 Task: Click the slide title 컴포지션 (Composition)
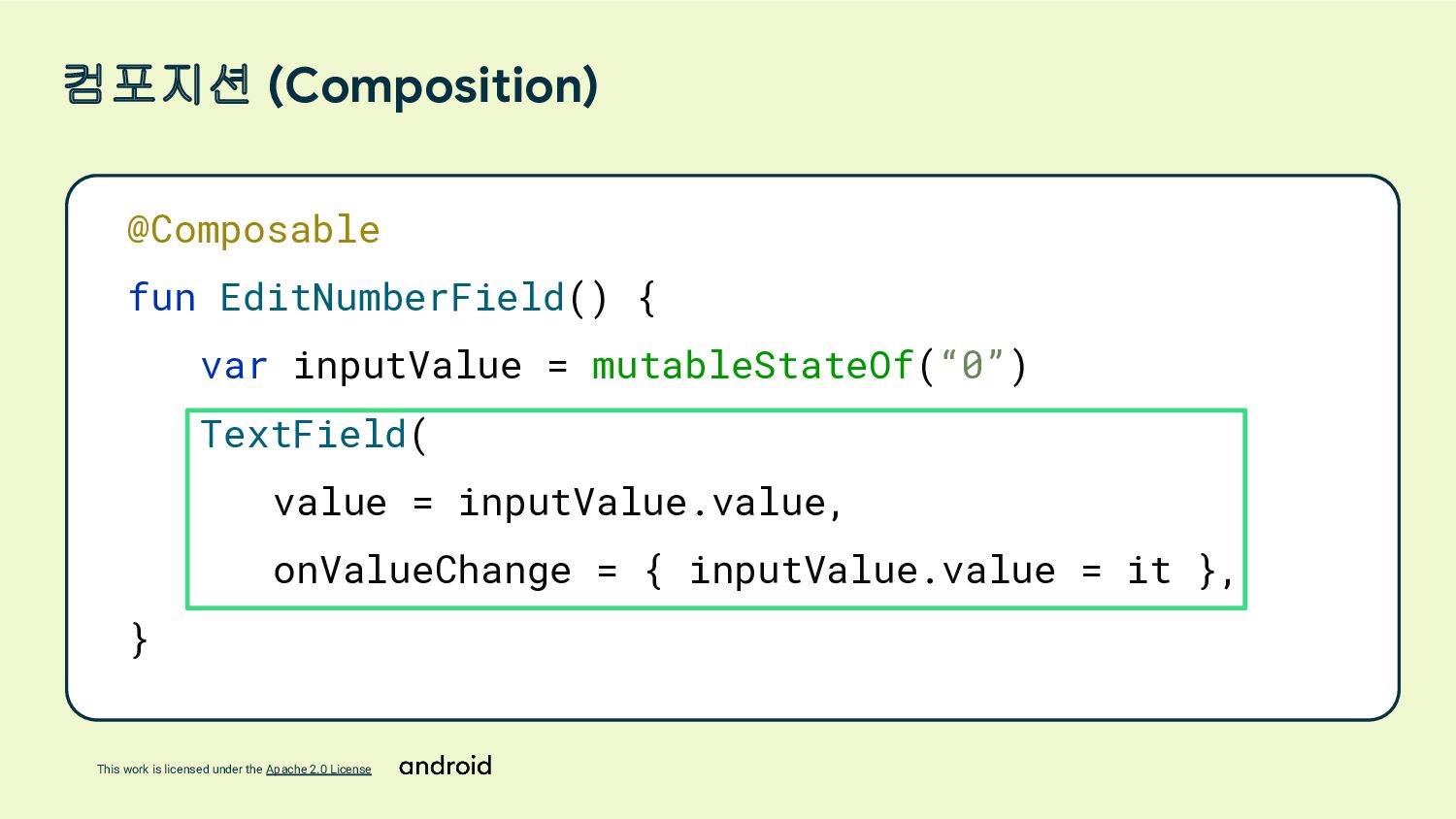coord(330,85)
